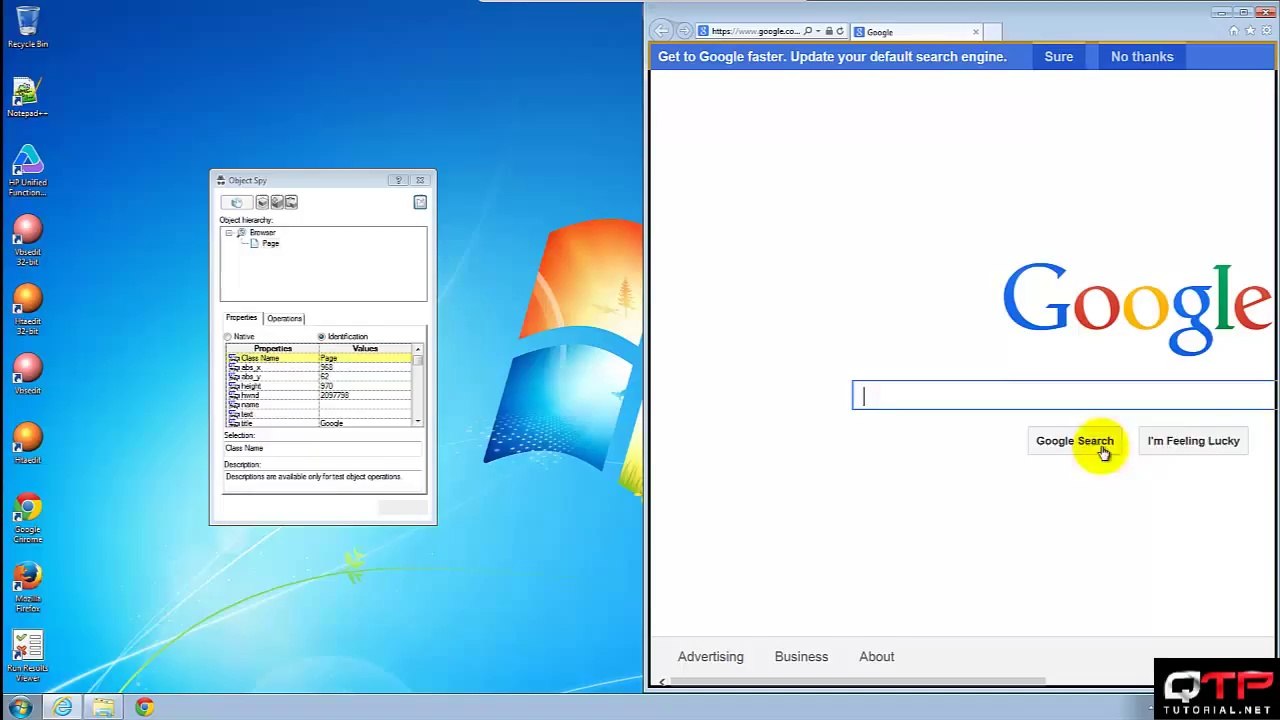This screenshot has height=720, width=1280.
Task: Open a new tab in Internet Explorer
Action: 993,32
